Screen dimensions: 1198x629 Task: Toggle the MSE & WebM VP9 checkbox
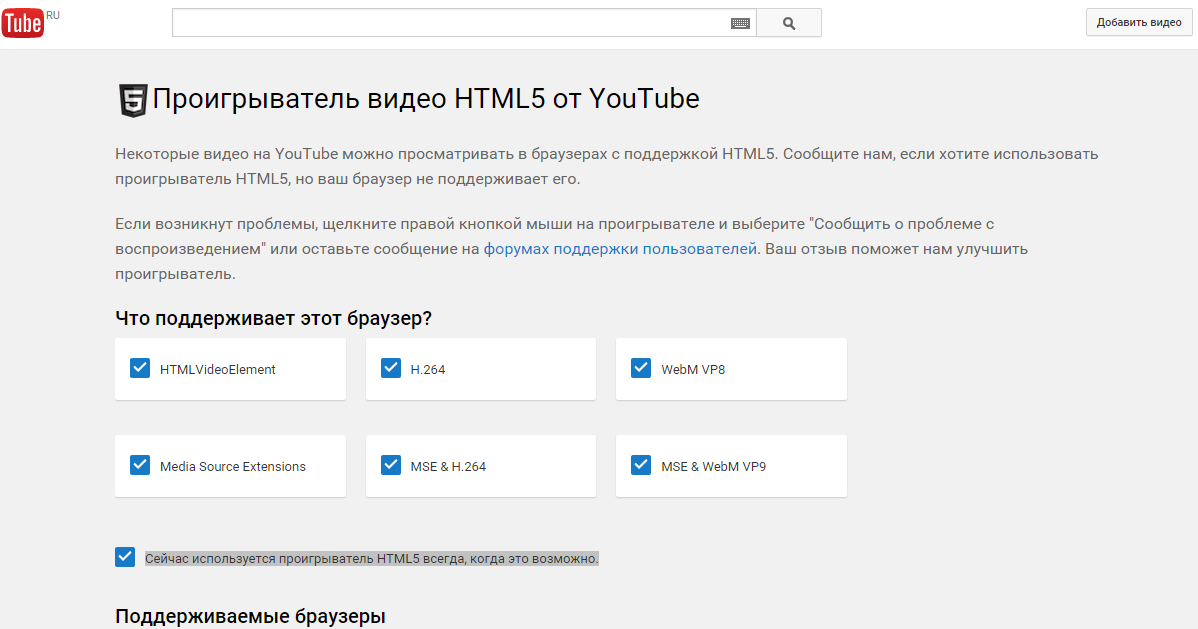[641, 465]
